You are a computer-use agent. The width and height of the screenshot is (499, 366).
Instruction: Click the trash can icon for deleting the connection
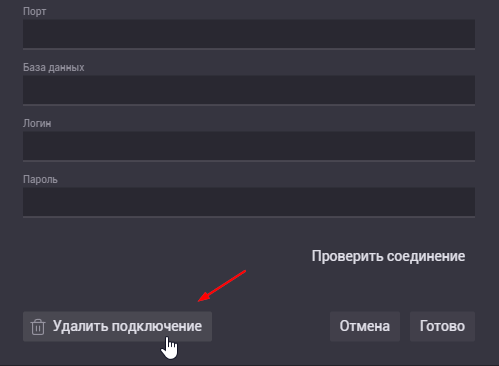[38, 327]
